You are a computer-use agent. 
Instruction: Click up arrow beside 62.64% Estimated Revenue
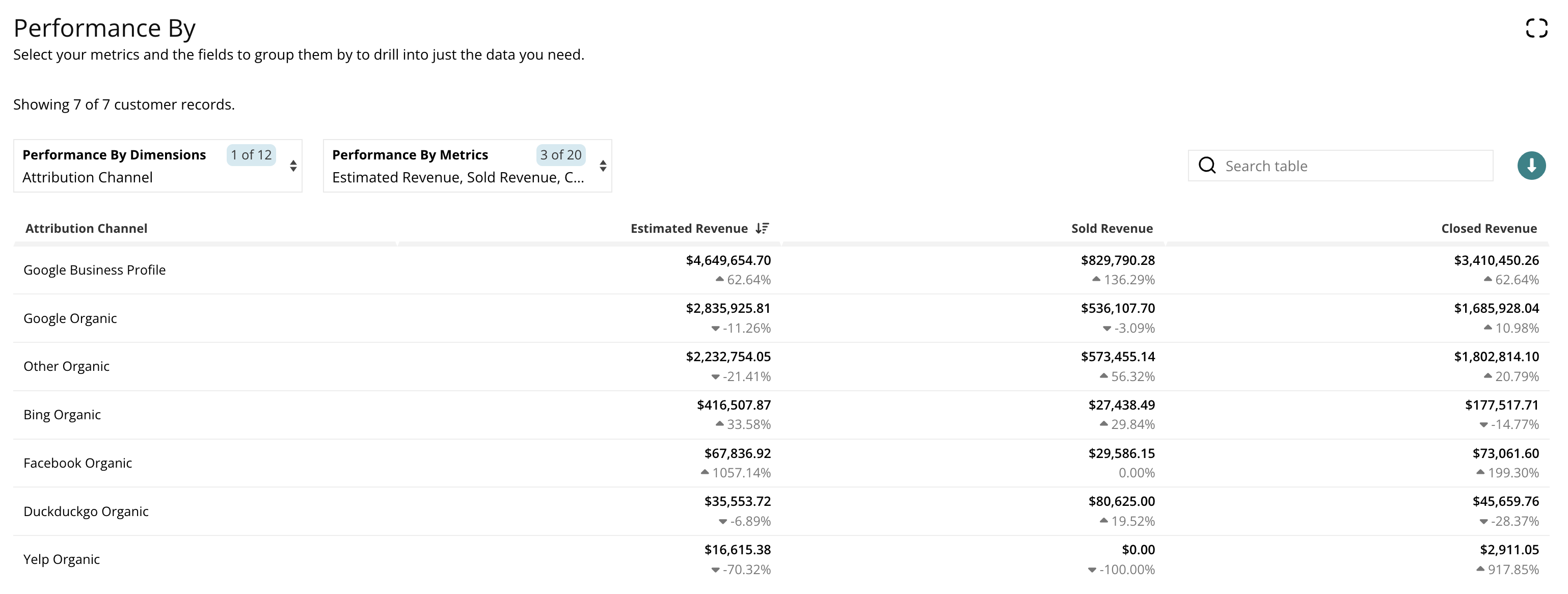pyautogui.click(x=719, y=279)
